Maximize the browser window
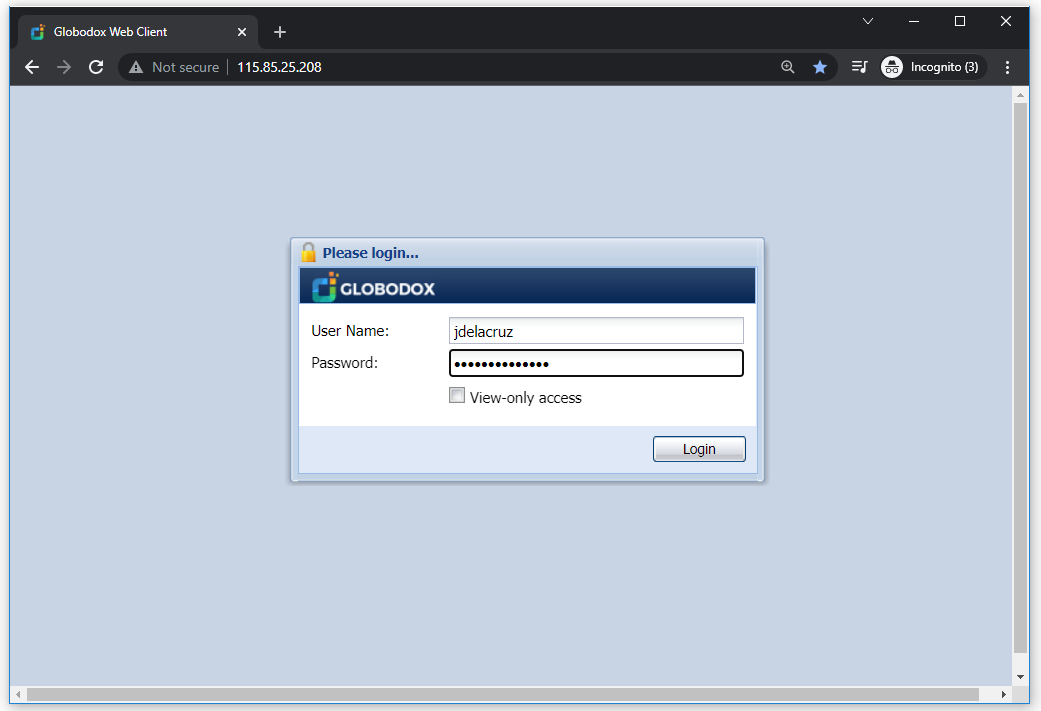 960,21
